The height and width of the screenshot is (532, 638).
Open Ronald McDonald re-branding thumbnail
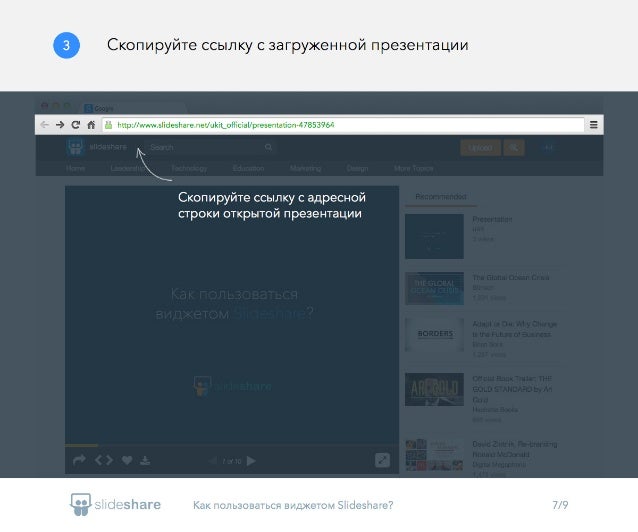(x=434, y=454)
